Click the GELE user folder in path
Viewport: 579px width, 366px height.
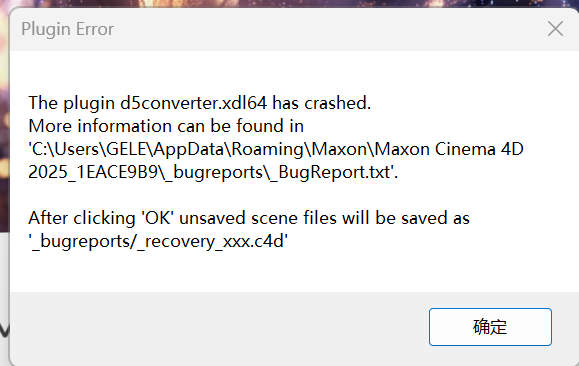tap(127, 149)
